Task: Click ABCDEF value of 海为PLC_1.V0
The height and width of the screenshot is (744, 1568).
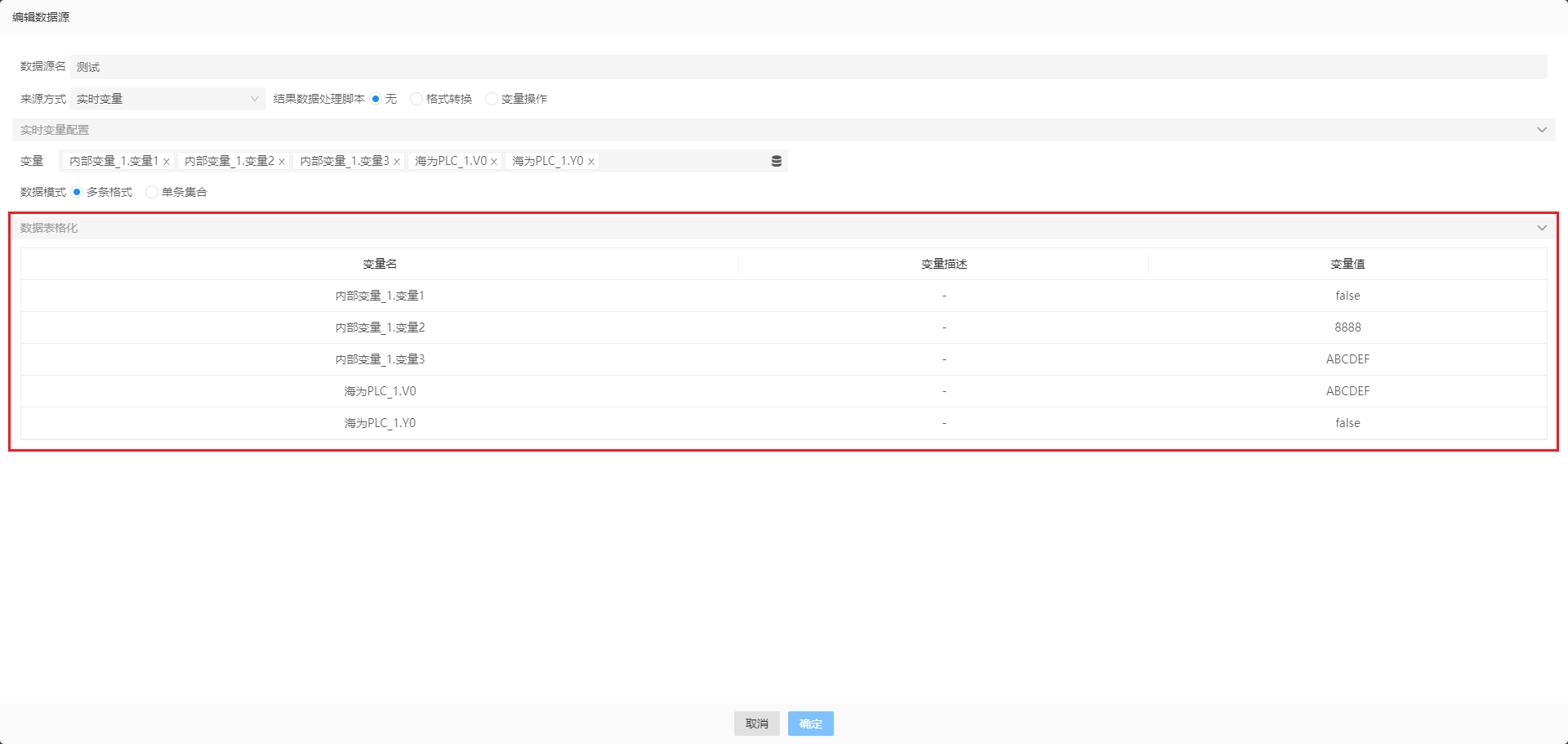Action: point(1347,391)
